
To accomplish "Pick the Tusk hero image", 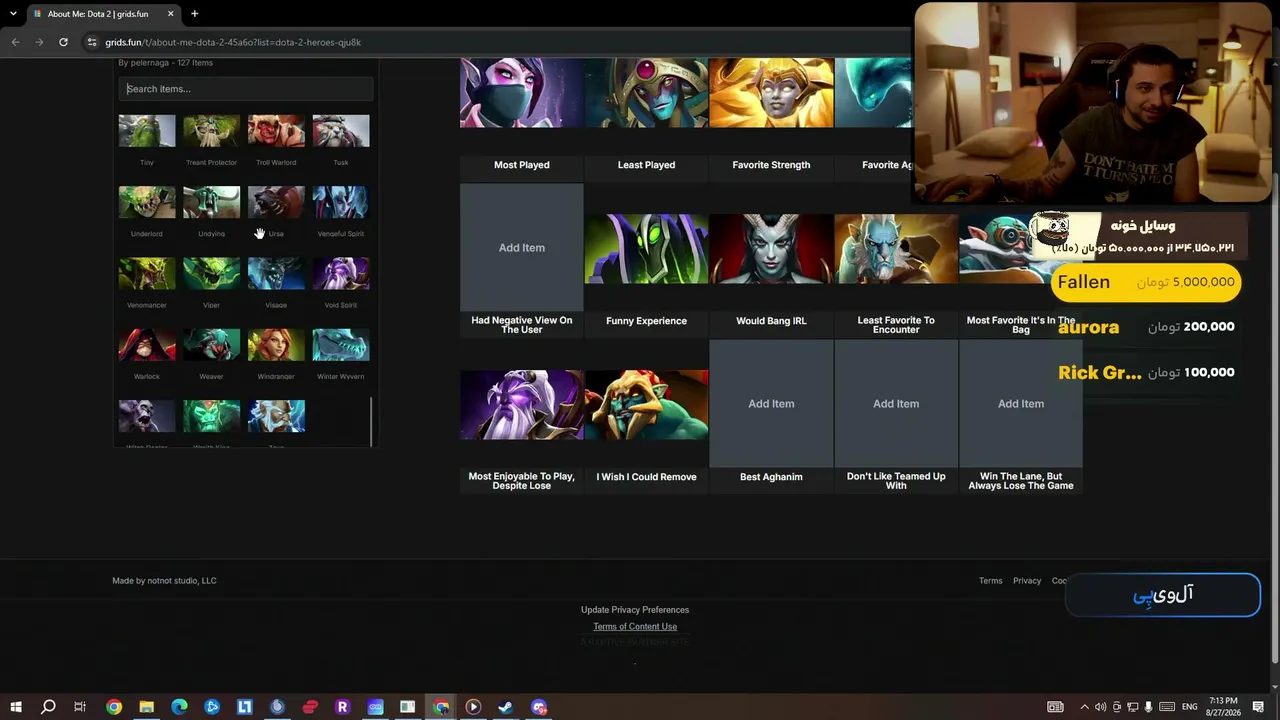I will pyautogui.click(x=341, y=131).
